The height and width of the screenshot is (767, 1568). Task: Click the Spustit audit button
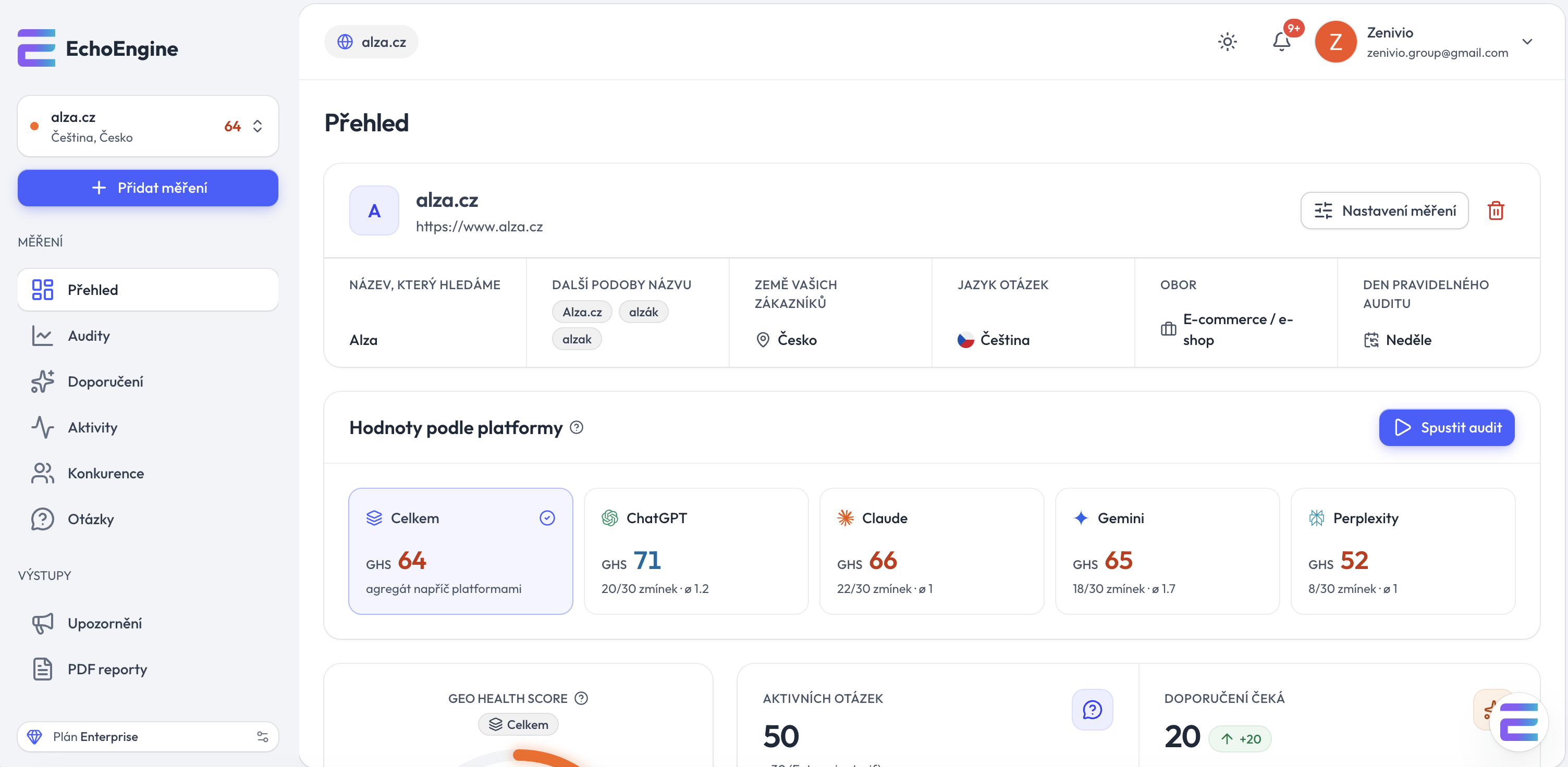1446,427
